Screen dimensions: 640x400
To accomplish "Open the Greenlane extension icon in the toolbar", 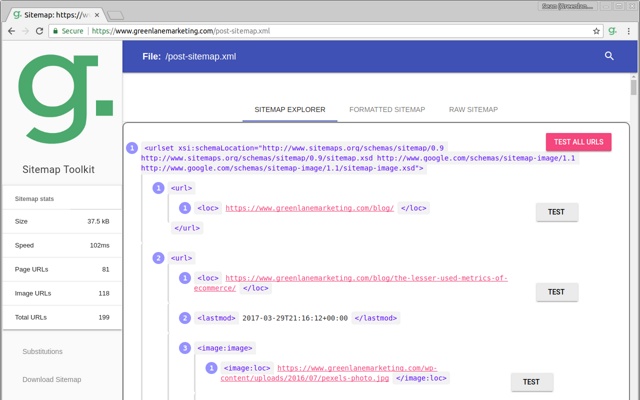I will pyautogui.click(x=612, y=31).
